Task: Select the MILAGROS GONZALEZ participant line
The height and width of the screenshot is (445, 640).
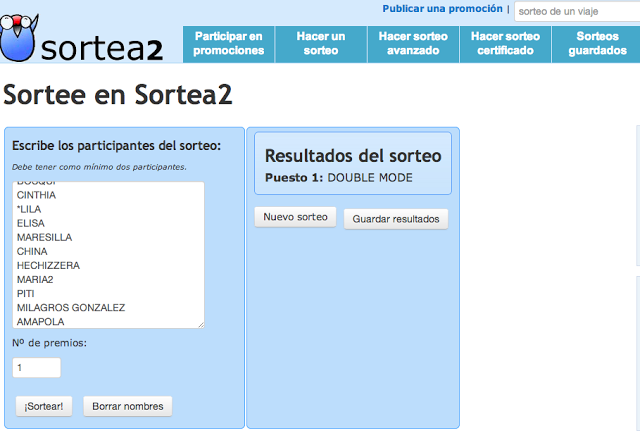Action: 71,308
